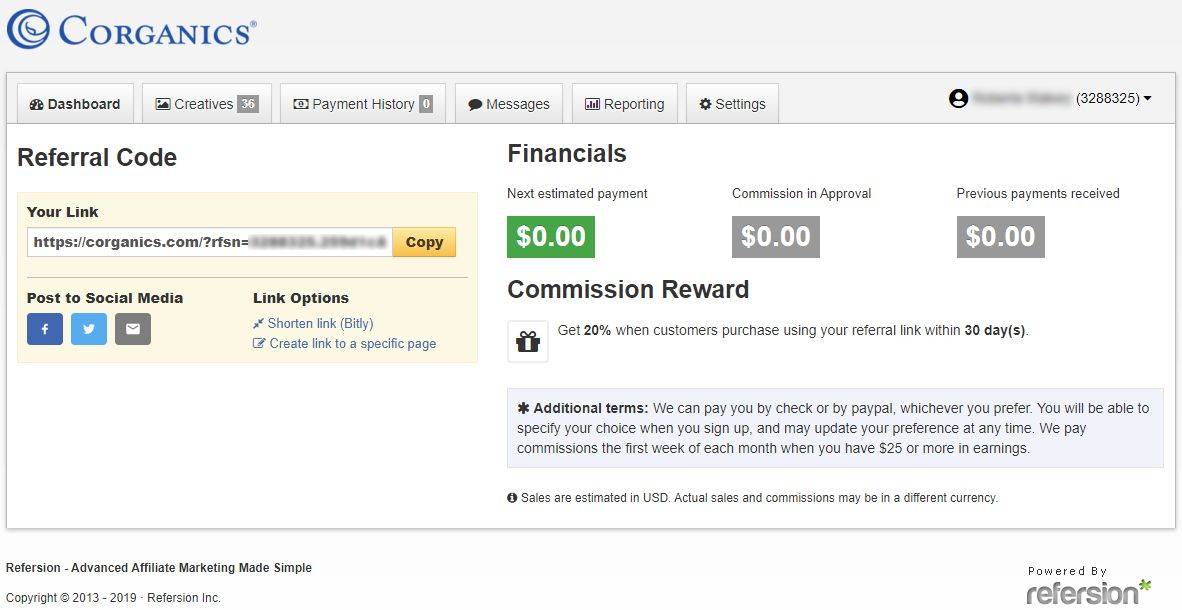Click the sales info circle icon
The width and height of the screenshot is (1182, 610).
click(512, 498)
